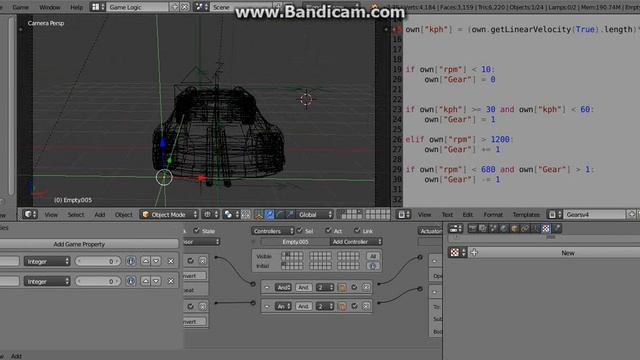
Task: Click the Empty.005 controller object button
Action: [x=295, y=242]
